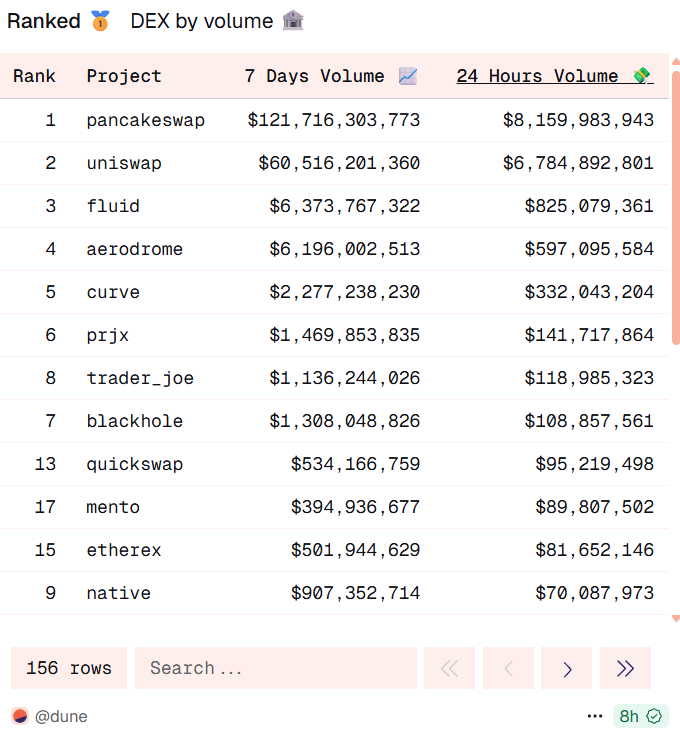The width and height of the screenshot is (680, 737).
Task: Select the aerodrome project cell
Action: pyautogui.click(x=135, y=249)
